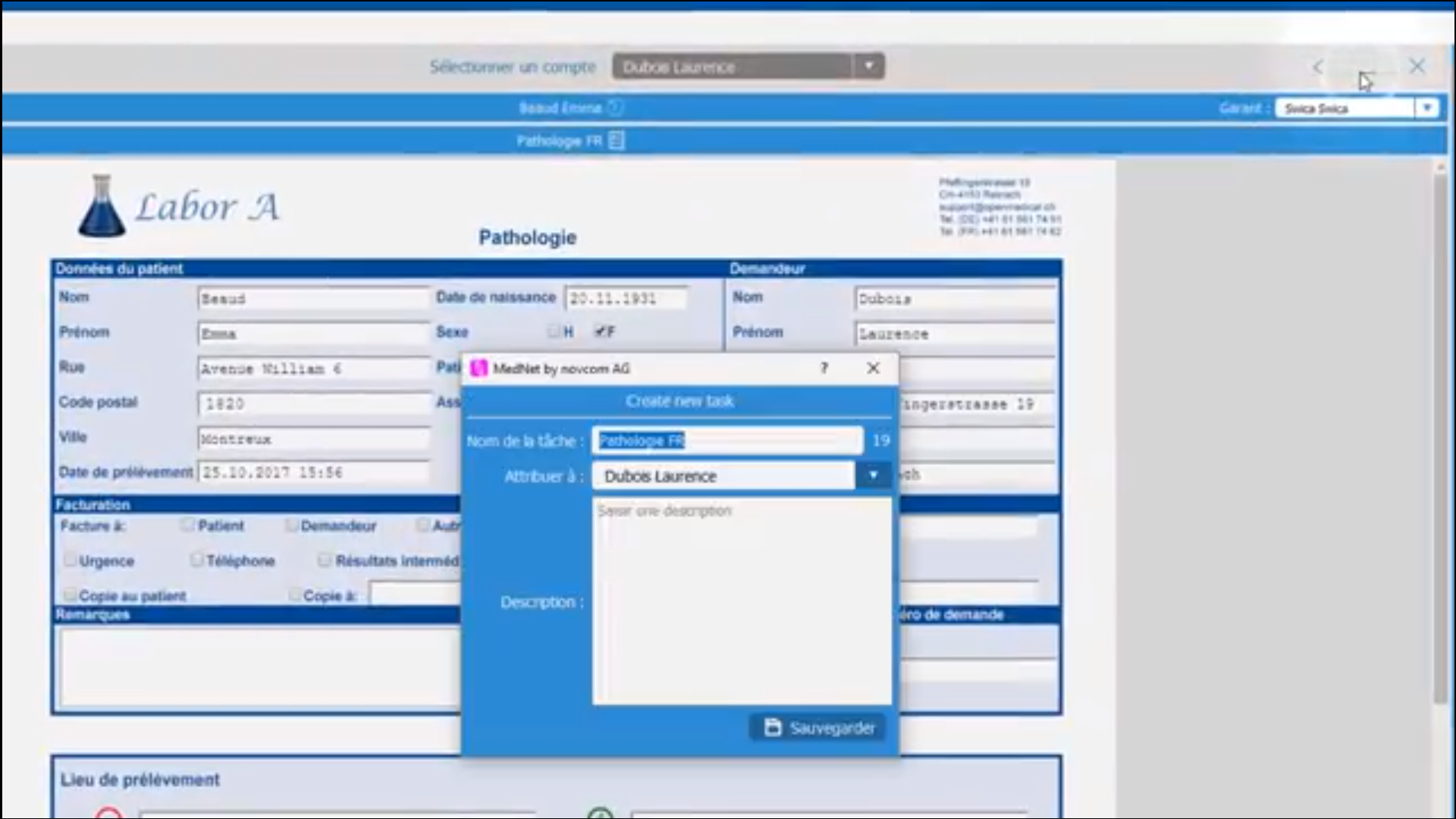Click the red circle icon under Lieu de prélèvement
The image size is (1456, 819).
[x=108, y=813]
